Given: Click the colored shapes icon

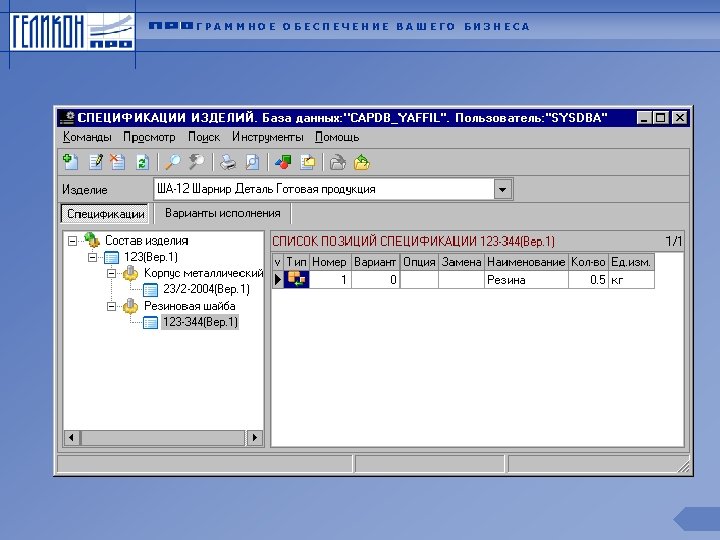Looking at the screenshot, I should [283, 162].
